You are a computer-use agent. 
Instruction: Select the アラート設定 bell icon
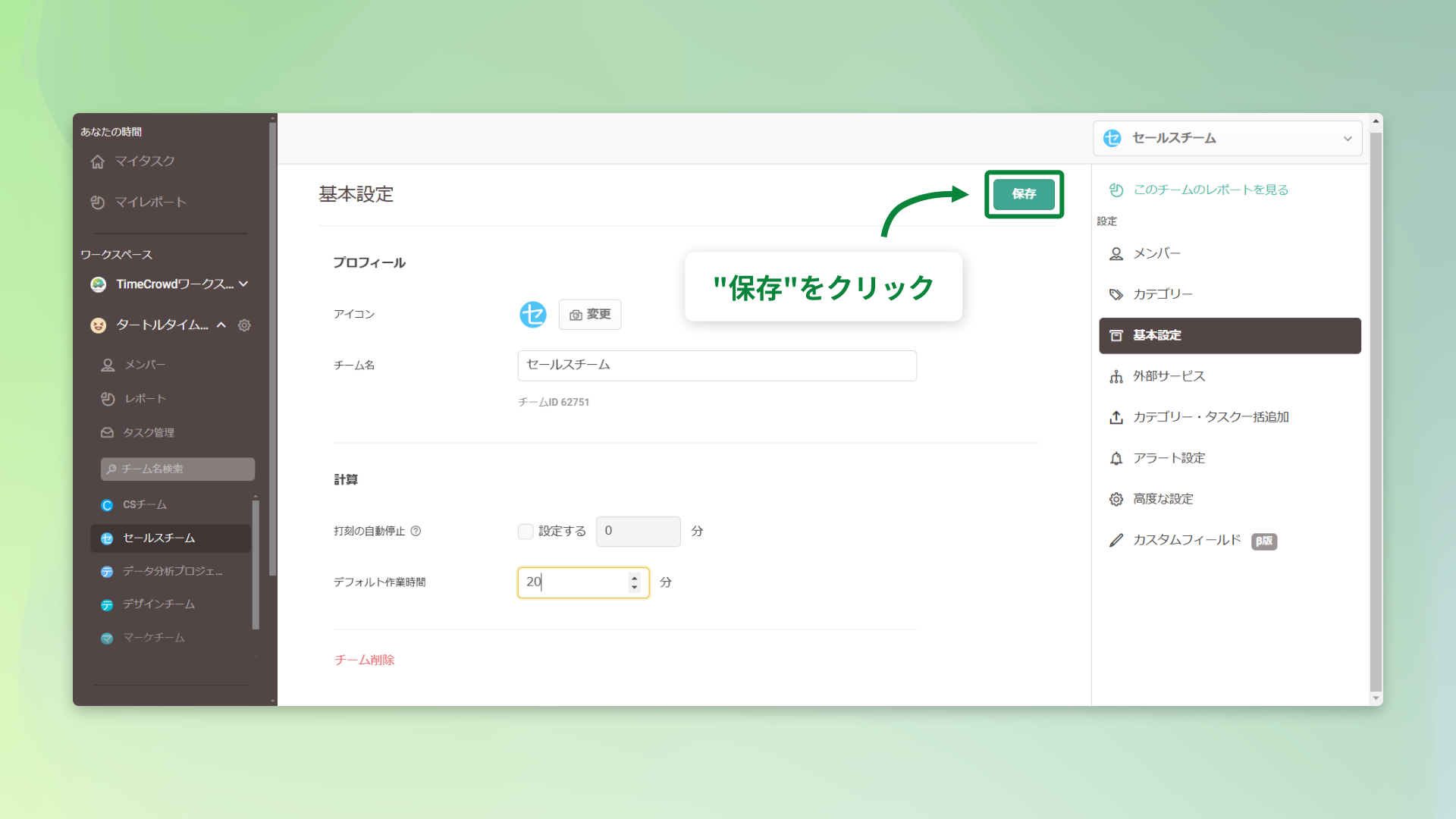[1116, 458]
